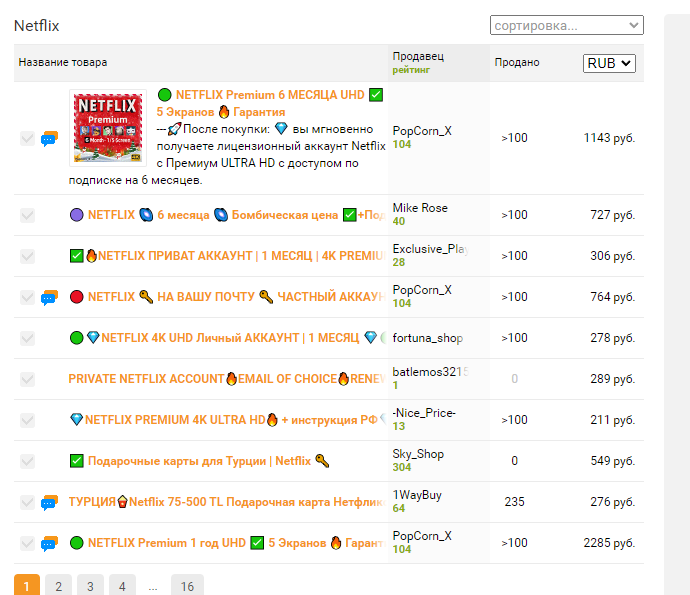Click sold count 235
690x595 pixels.
pyautogui.click(x=514, y=502)
